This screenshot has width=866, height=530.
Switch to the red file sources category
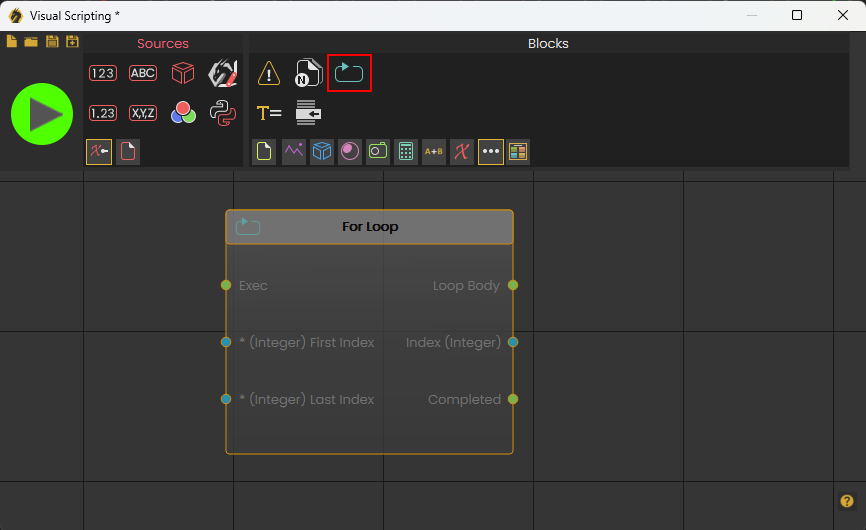[x=128, y=152]
